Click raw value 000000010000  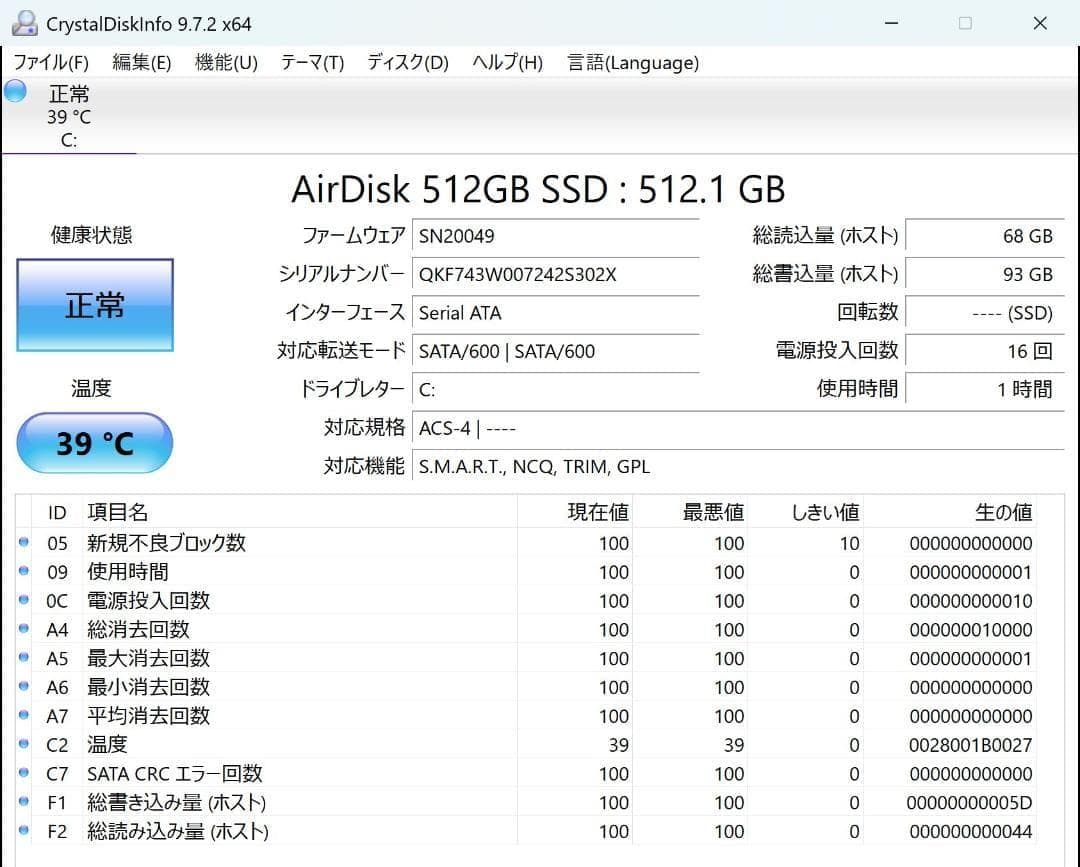970,630
